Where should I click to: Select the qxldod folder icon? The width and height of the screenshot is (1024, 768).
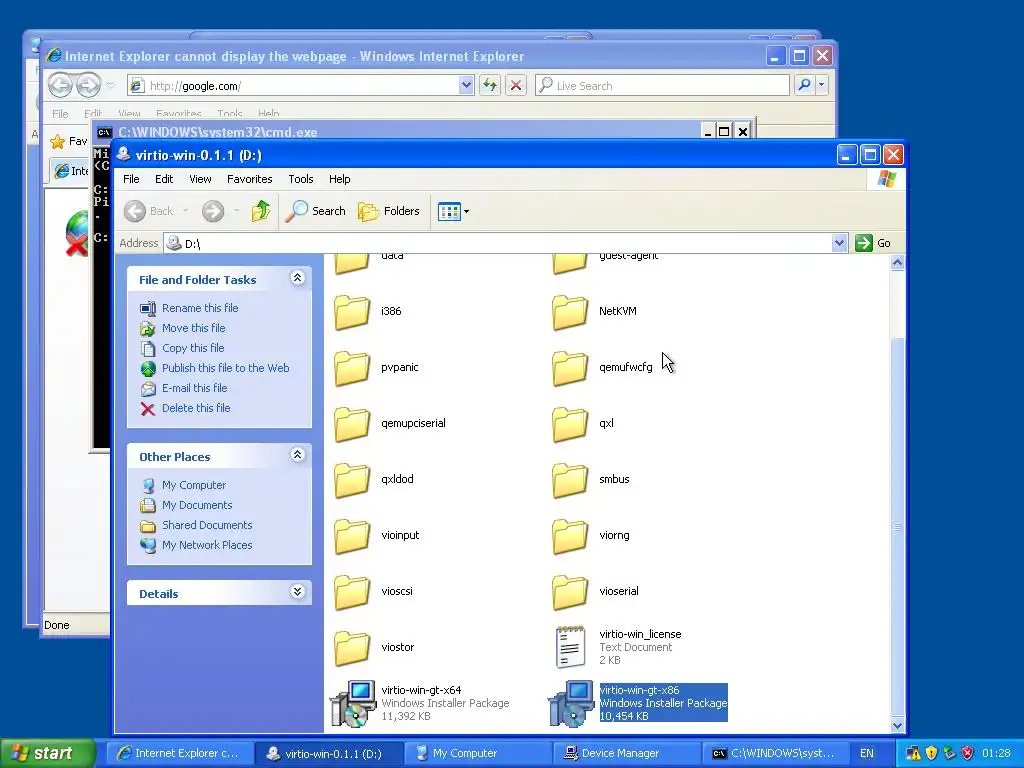click(352, 480)
